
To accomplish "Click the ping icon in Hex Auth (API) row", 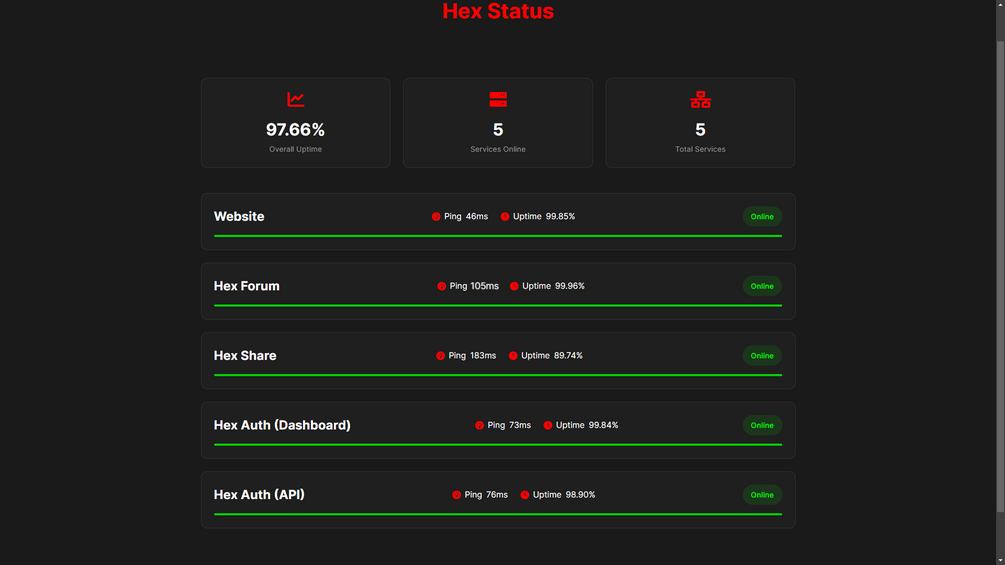I will point(456,495).
